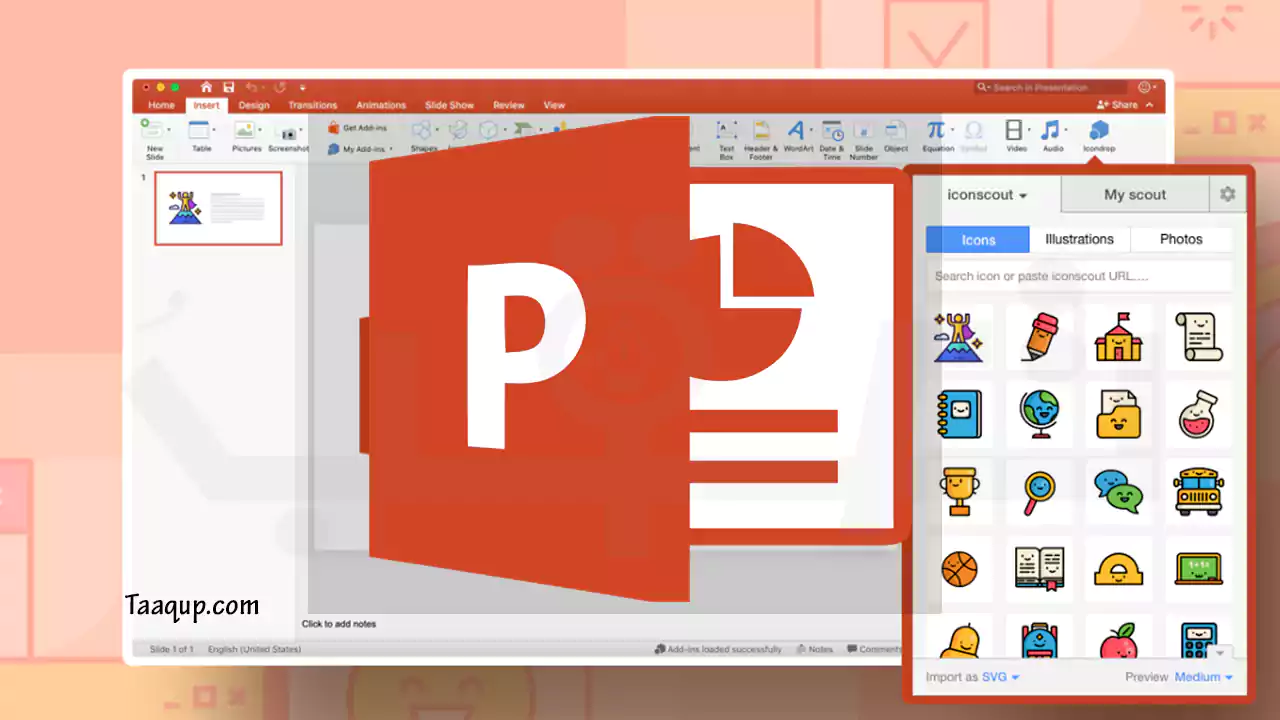Screen dimensions: 1280x720
Task: Open Icondrop settings gear
Action: coord(1228,195)
